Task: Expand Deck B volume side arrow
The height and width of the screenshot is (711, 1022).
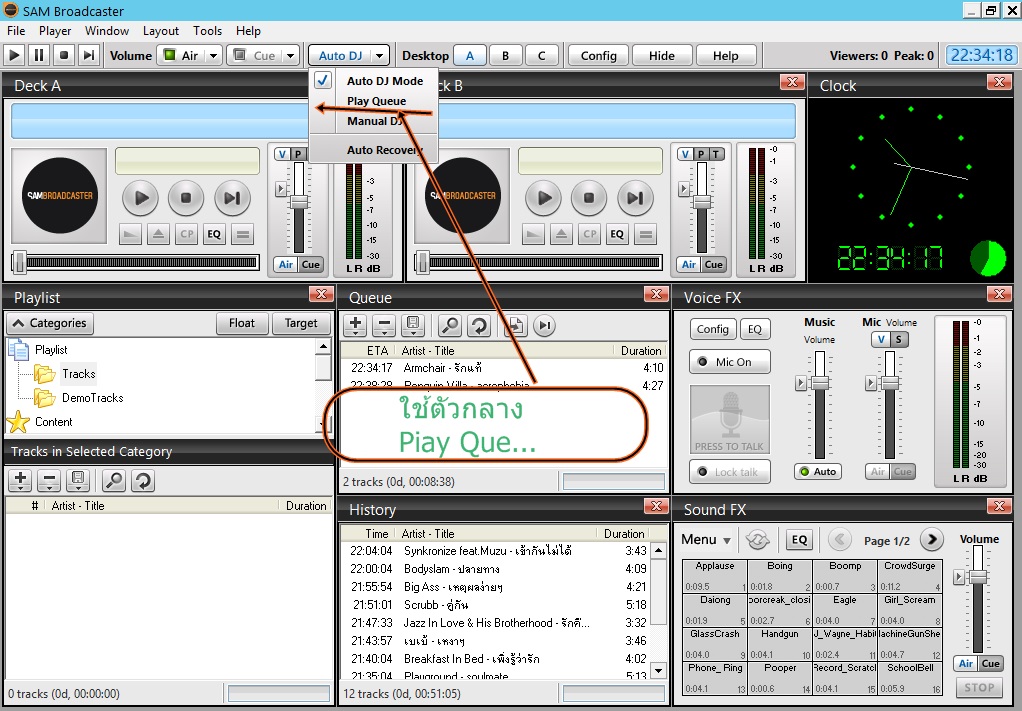Action: tap(684, 189)
